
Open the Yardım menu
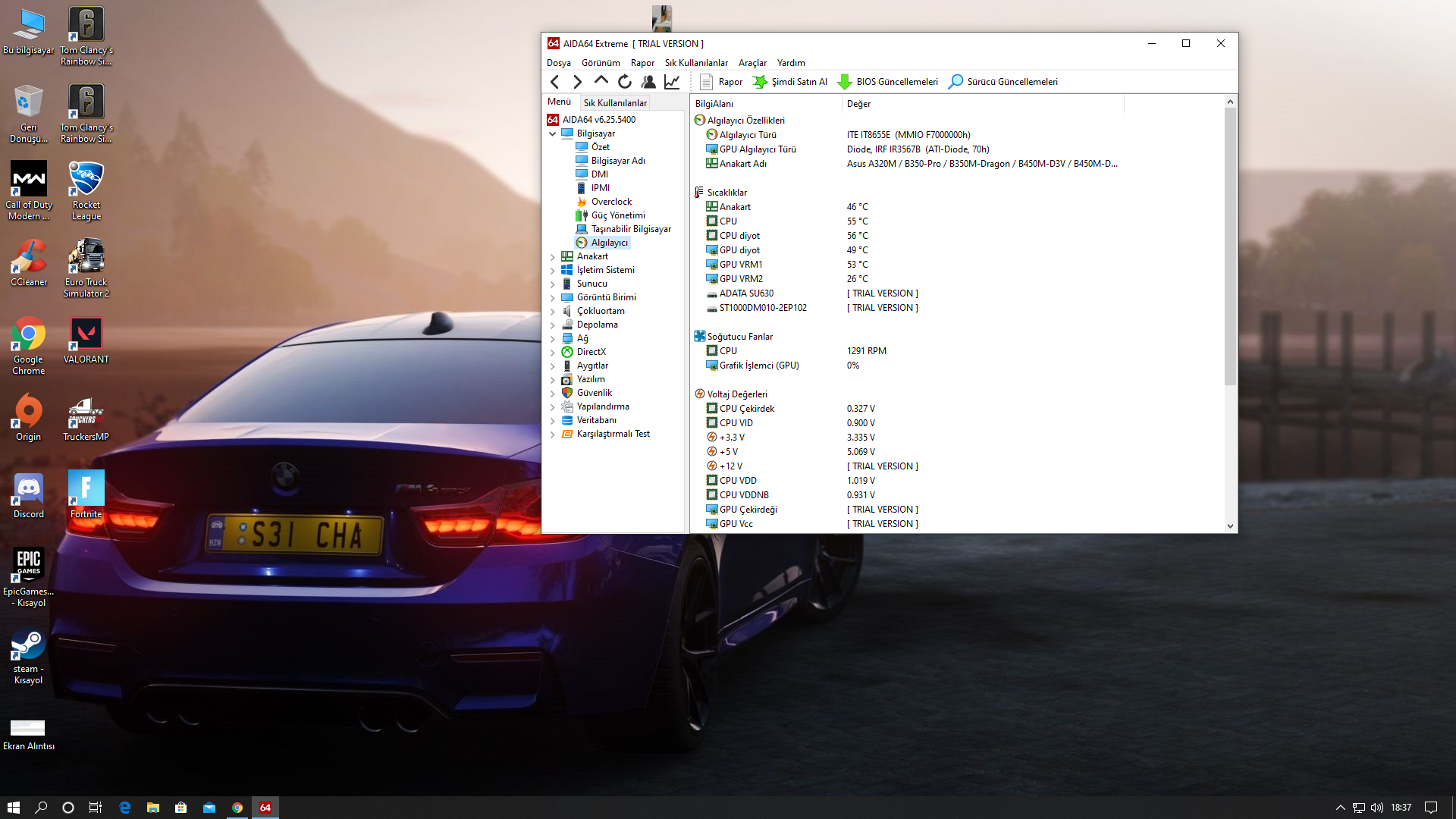coord(791,63)
